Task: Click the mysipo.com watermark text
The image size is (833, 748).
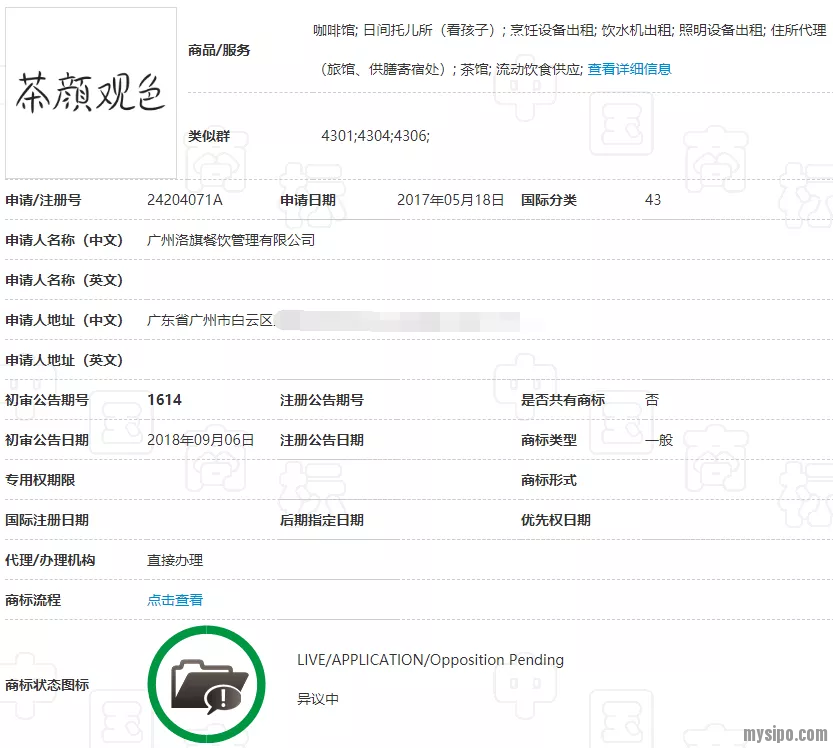Action: point(785,735)
